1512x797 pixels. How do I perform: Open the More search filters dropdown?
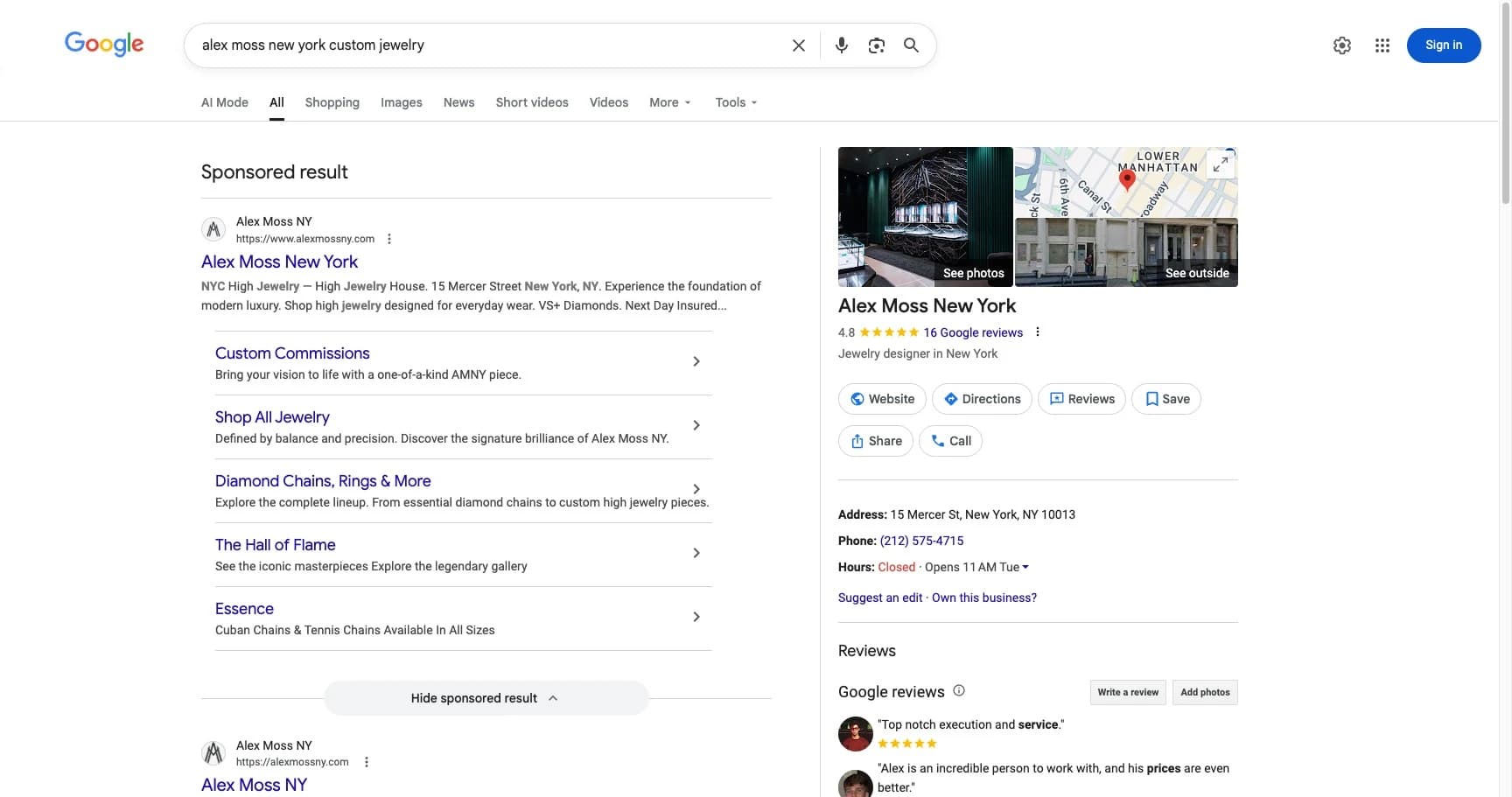point(670,102)
